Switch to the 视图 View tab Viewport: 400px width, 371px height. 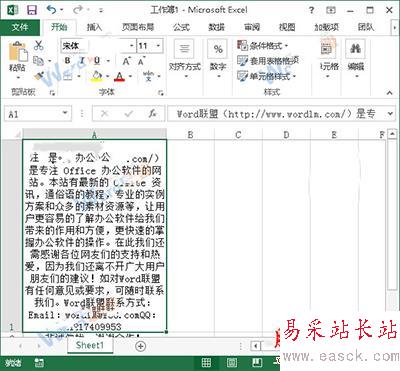[287, 27]
